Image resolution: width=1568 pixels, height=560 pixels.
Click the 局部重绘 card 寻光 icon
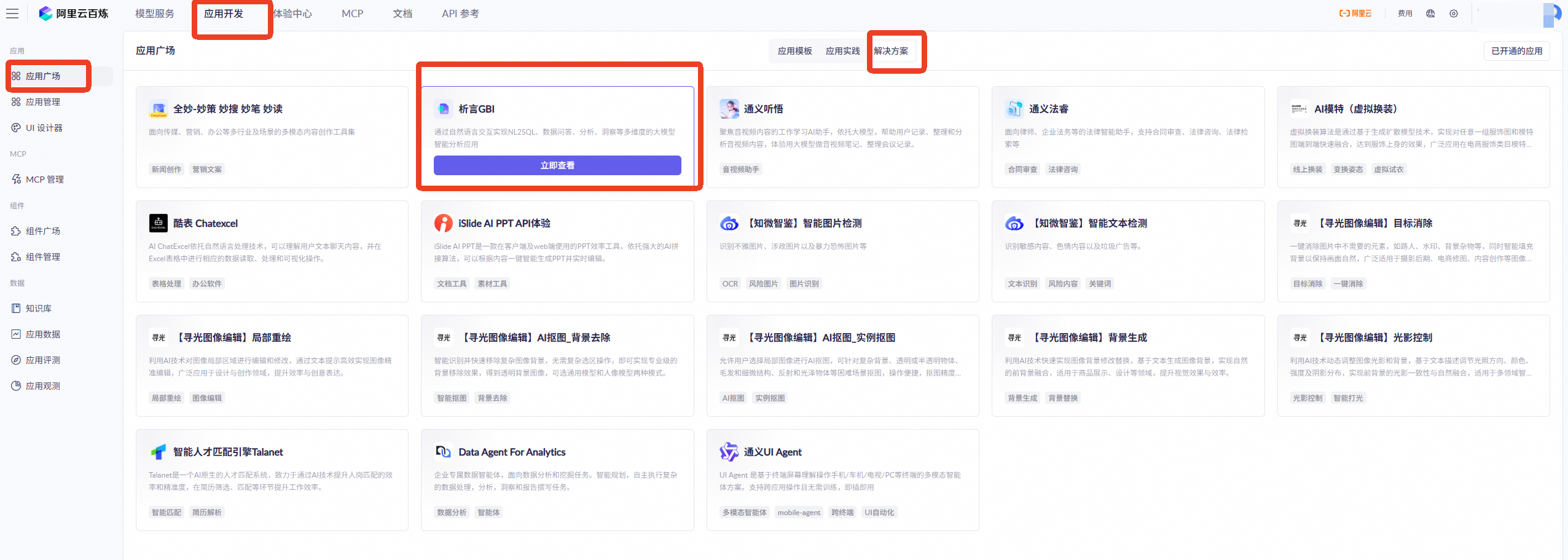159,337
